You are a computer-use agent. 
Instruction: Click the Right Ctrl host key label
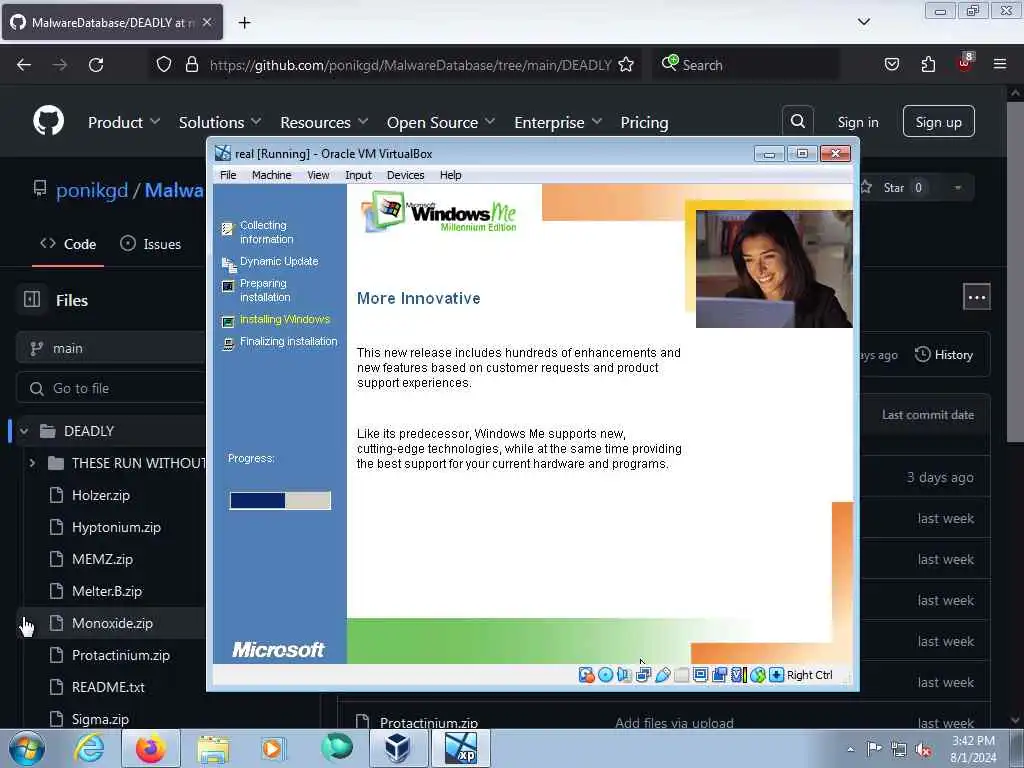tap(809, 675)
